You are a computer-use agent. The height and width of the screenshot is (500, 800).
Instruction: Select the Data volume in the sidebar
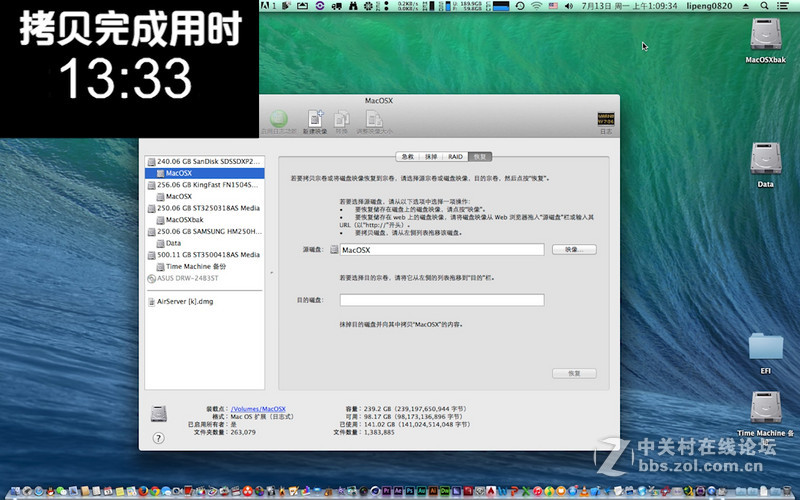pos(205,243)
